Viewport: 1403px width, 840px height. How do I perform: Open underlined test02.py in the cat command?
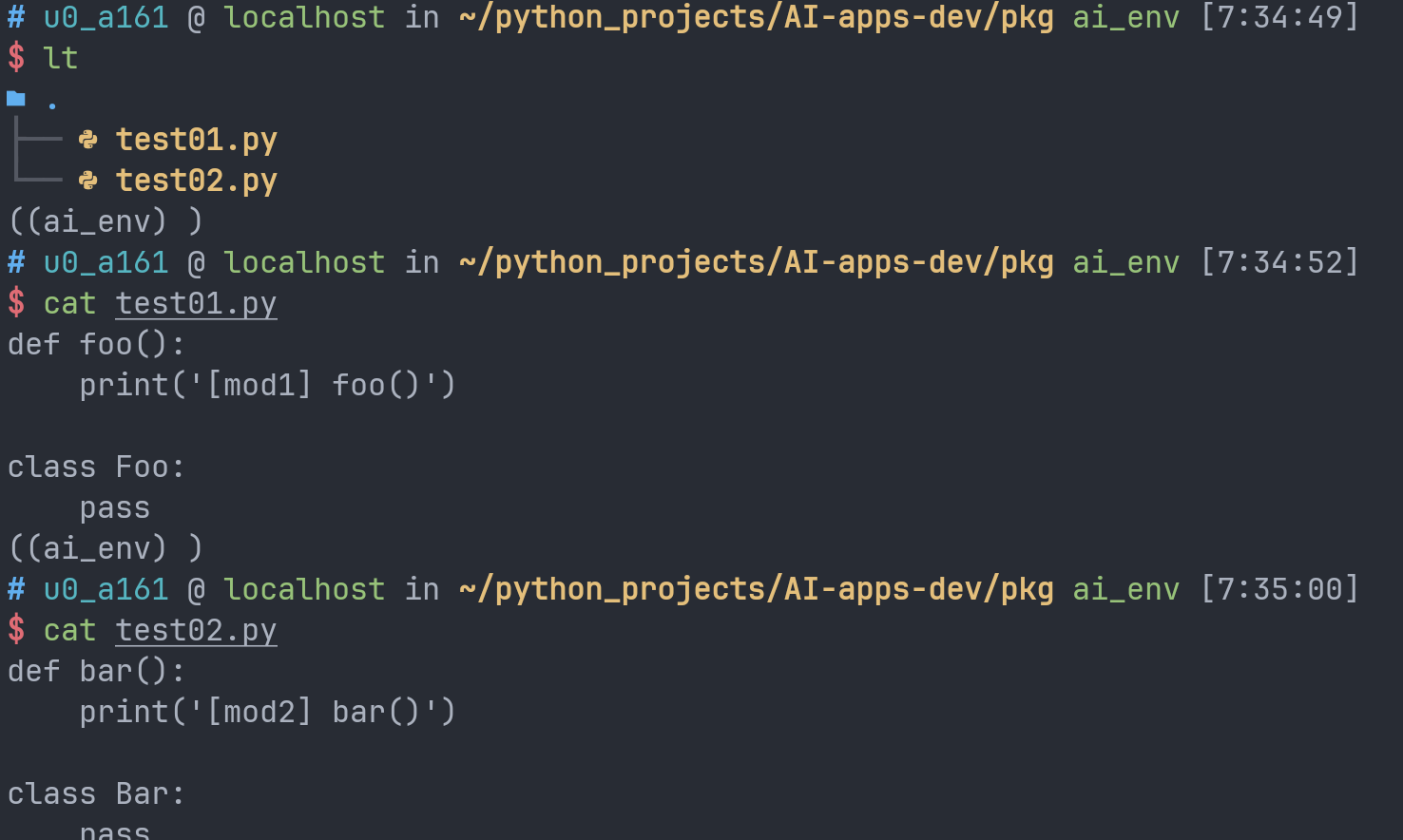click(196, 631)
